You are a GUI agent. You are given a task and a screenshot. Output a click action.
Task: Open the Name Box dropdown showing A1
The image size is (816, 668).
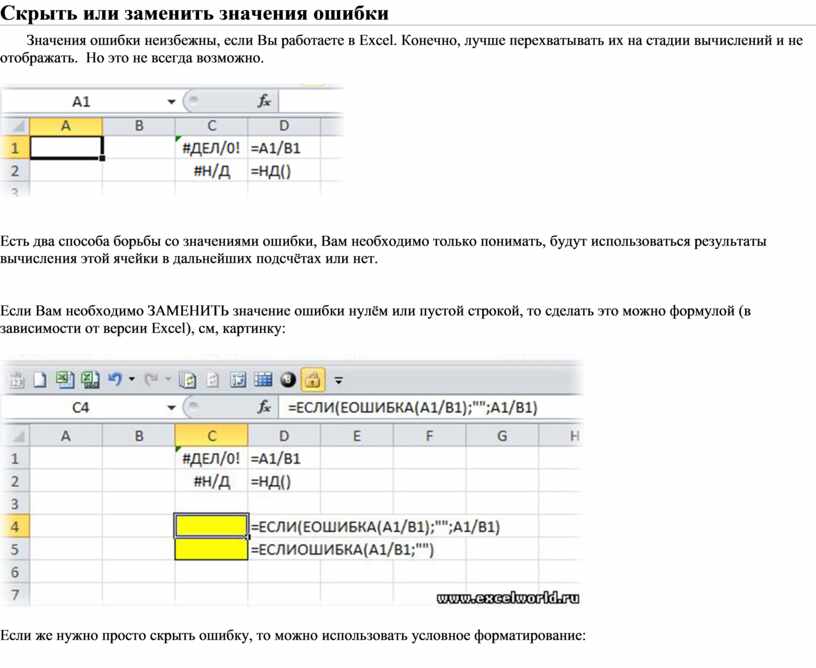(171, 102)
